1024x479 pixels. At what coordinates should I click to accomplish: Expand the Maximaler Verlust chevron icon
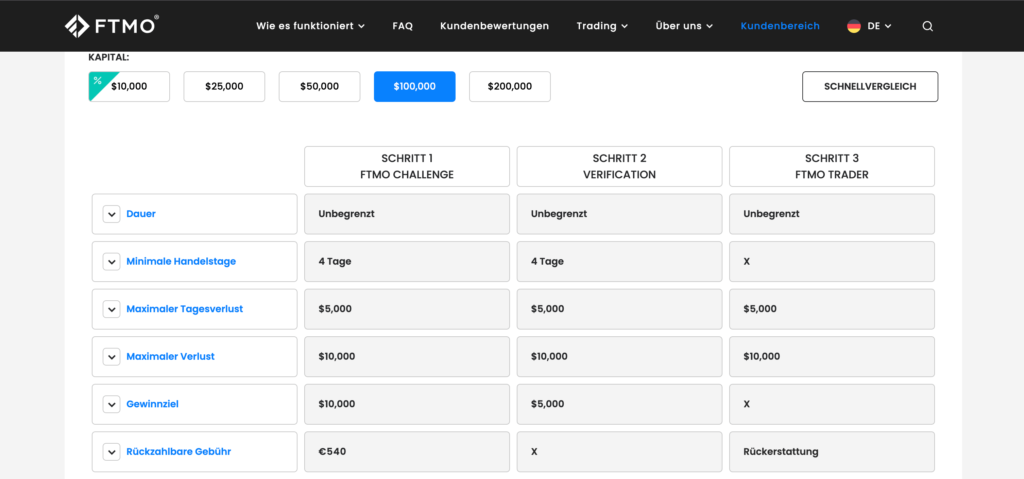click(x=111, y=357)
